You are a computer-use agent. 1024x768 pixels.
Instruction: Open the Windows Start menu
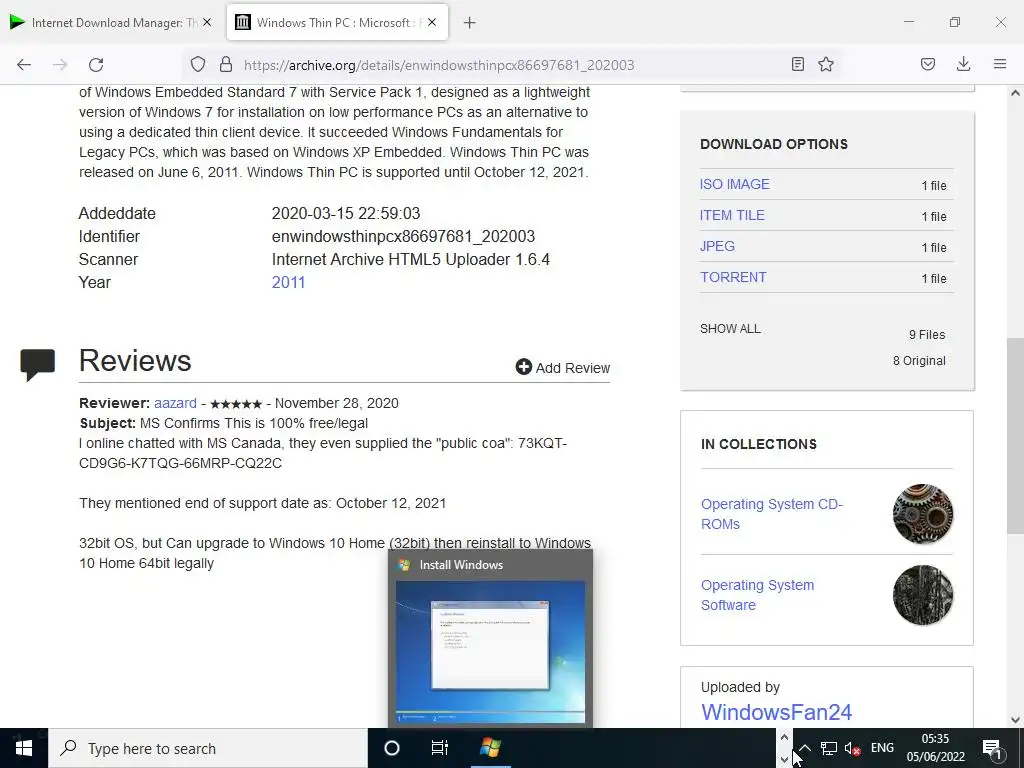click(24, 748)
